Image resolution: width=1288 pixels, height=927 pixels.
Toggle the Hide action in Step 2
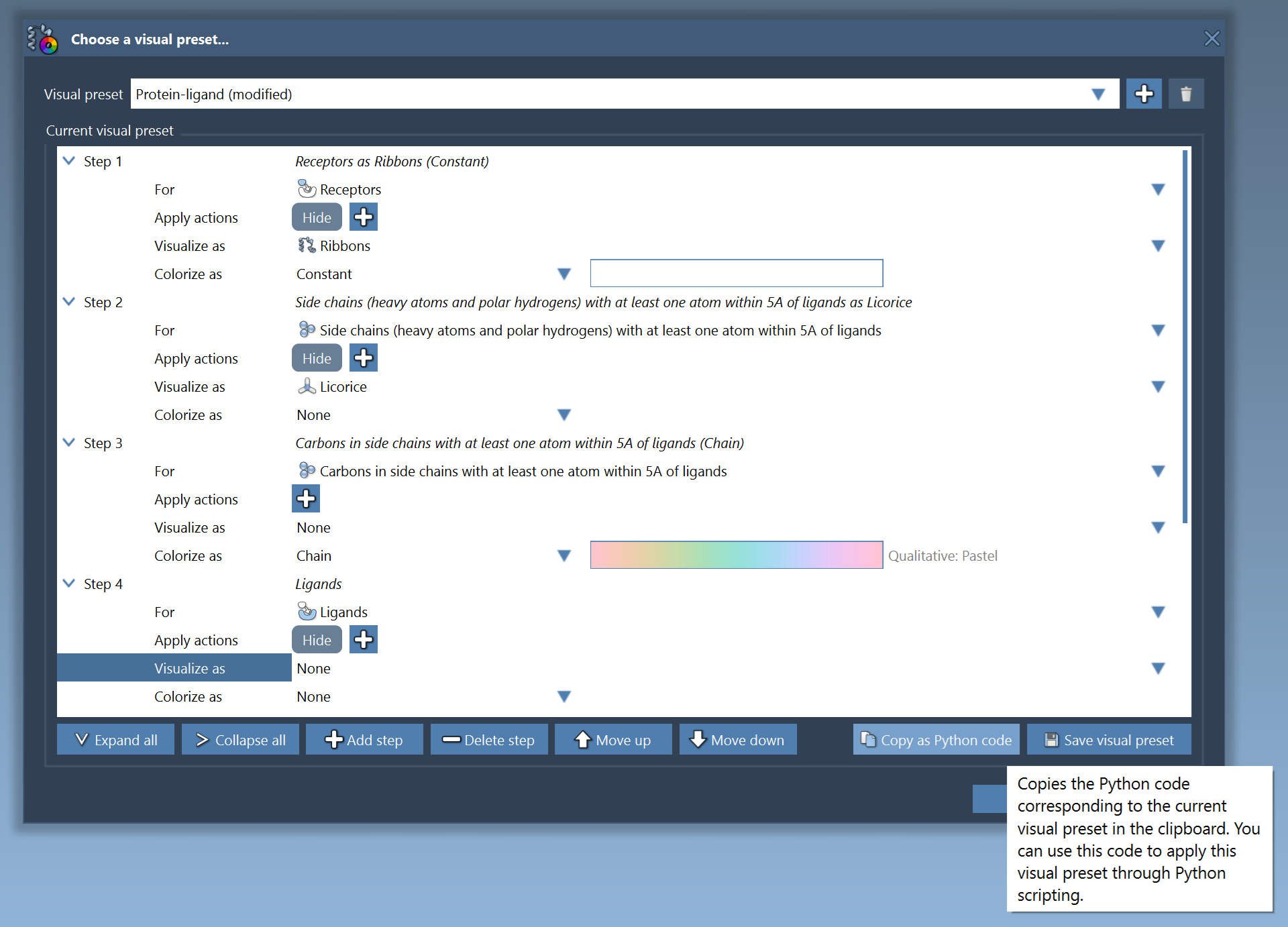[317, 358]
